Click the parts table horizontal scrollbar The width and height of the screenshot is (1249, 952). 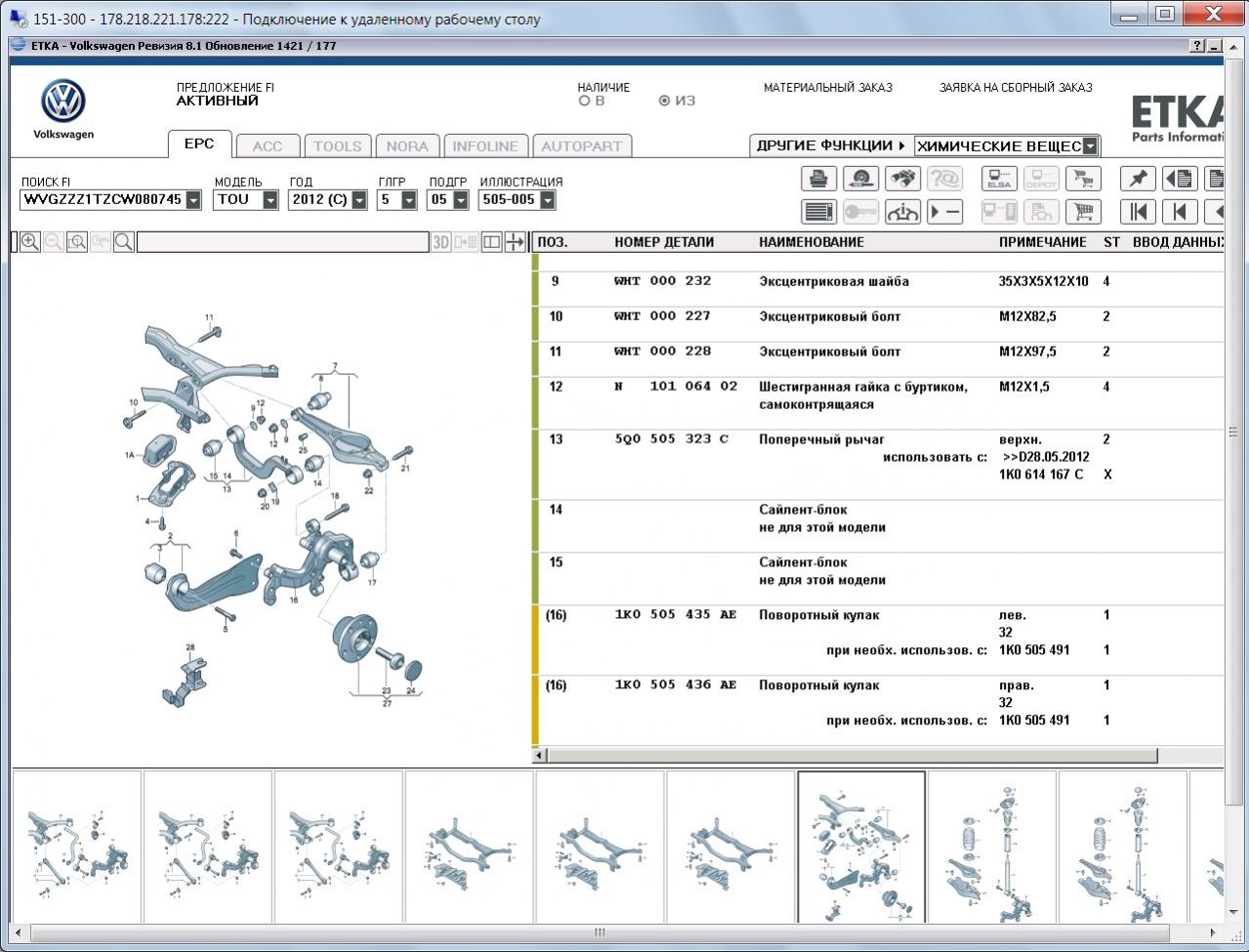point(853,755)
